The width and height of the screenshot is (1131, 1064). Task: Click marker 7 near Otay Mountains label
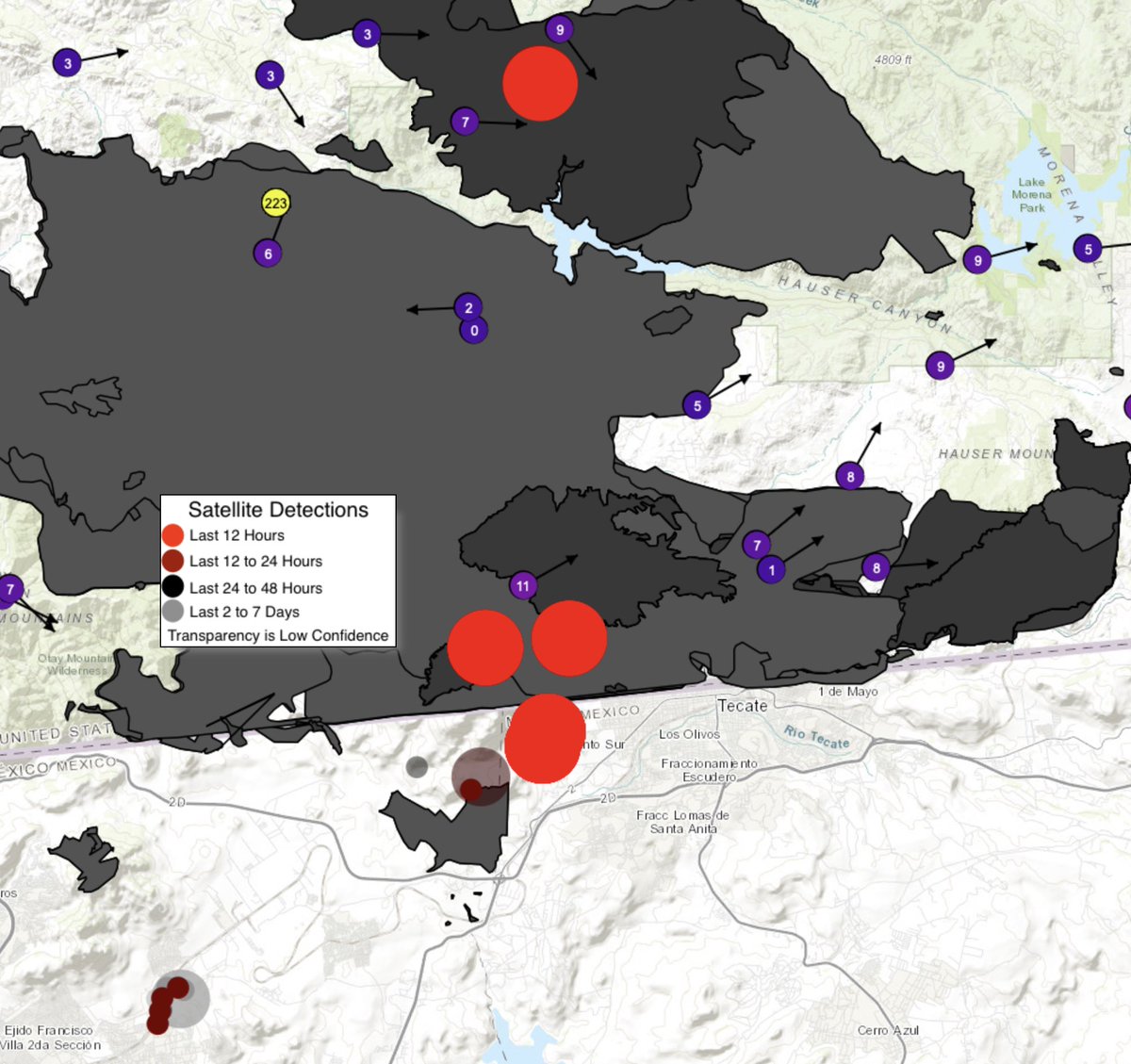[9, 589]
